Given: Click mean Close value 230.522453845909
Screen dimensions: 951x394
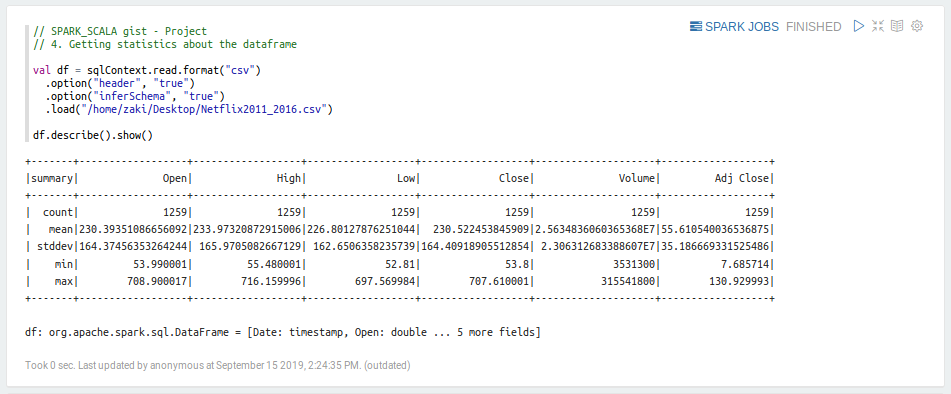Looking at the screenshot, I should 481,230.
